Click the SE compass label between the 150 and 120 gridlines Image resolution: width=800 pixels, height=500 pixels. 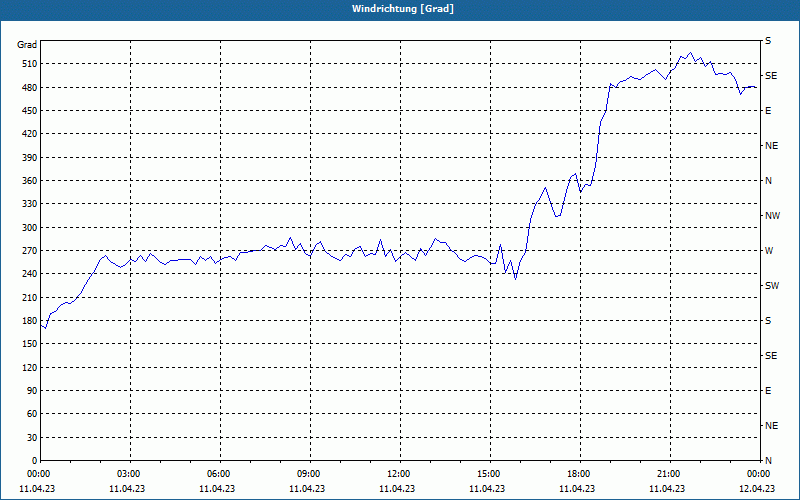tap(771, 356)
